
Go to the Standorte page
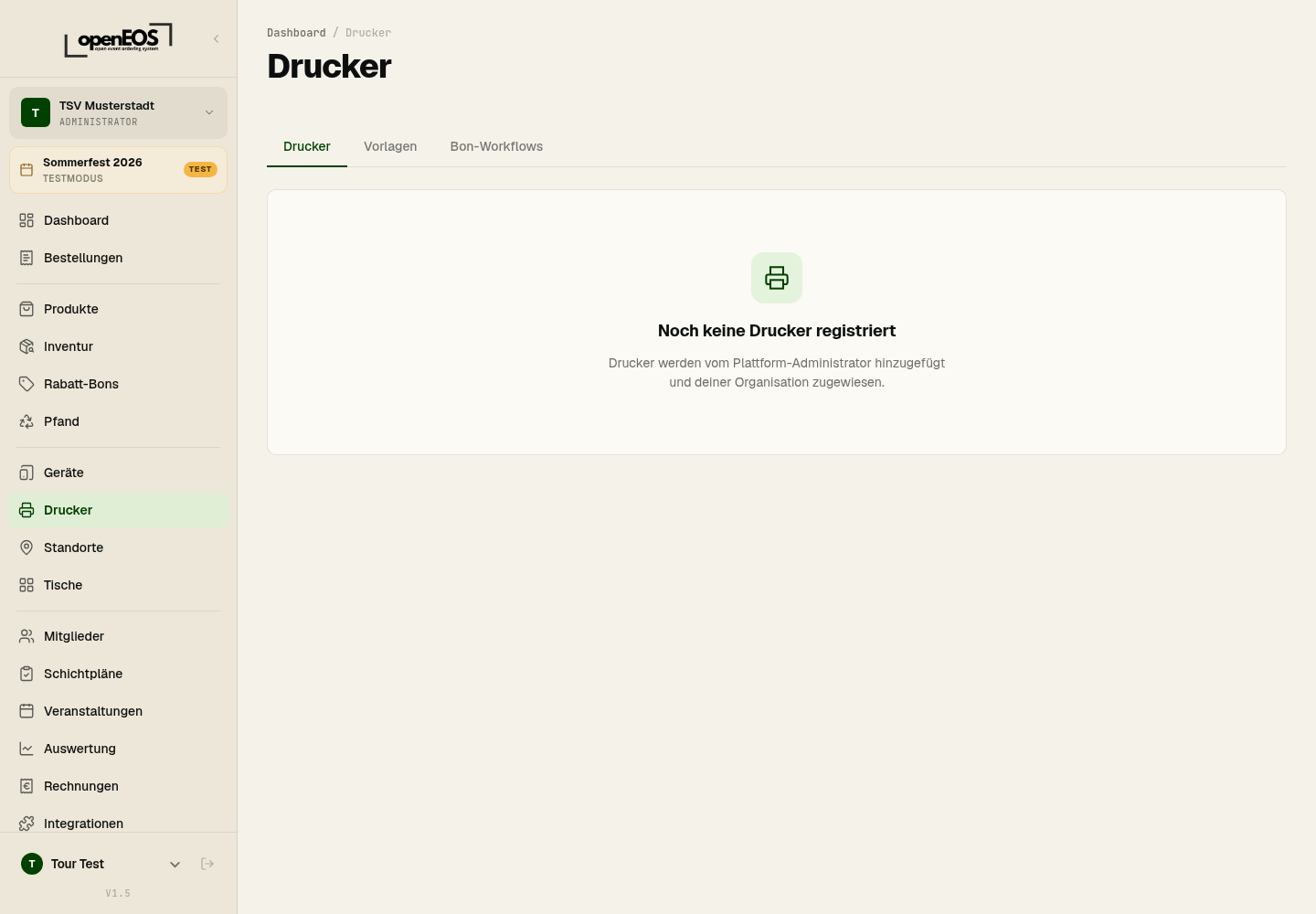point(118,547)
